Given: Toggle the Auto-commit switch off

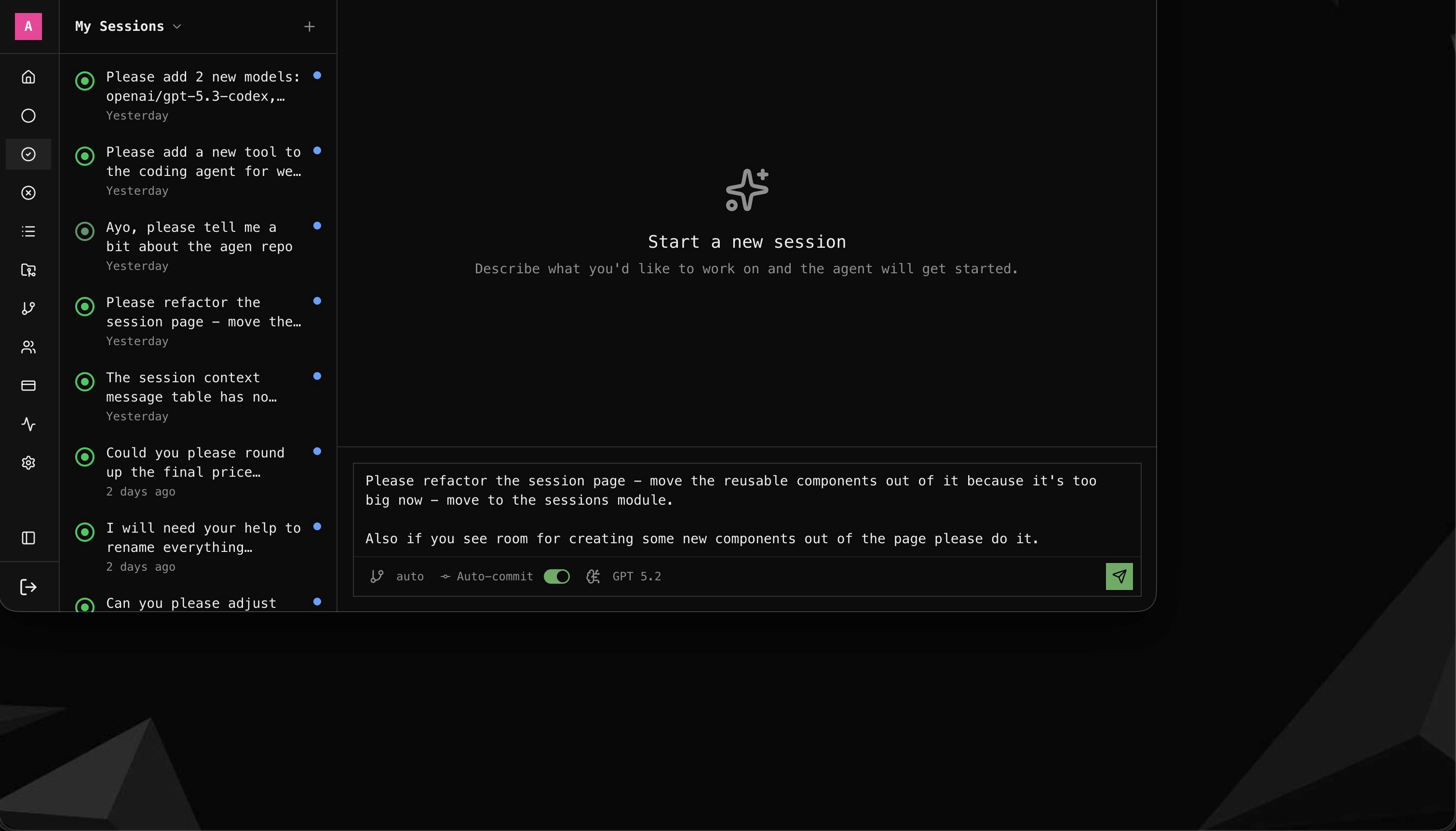Looking at the screenshot, I should 556,576.
